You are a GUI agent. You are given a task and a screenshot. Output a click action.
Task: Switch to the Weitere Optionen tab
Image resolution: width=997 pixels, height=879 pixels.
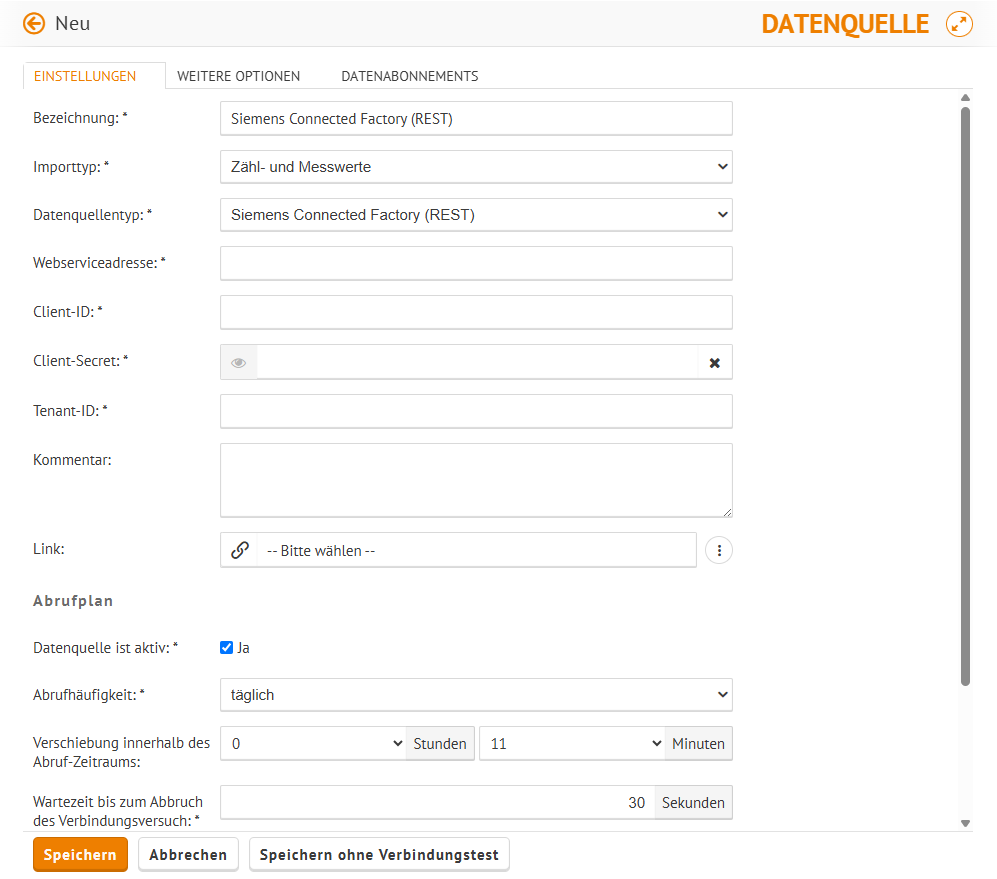[x=238, y=76]
